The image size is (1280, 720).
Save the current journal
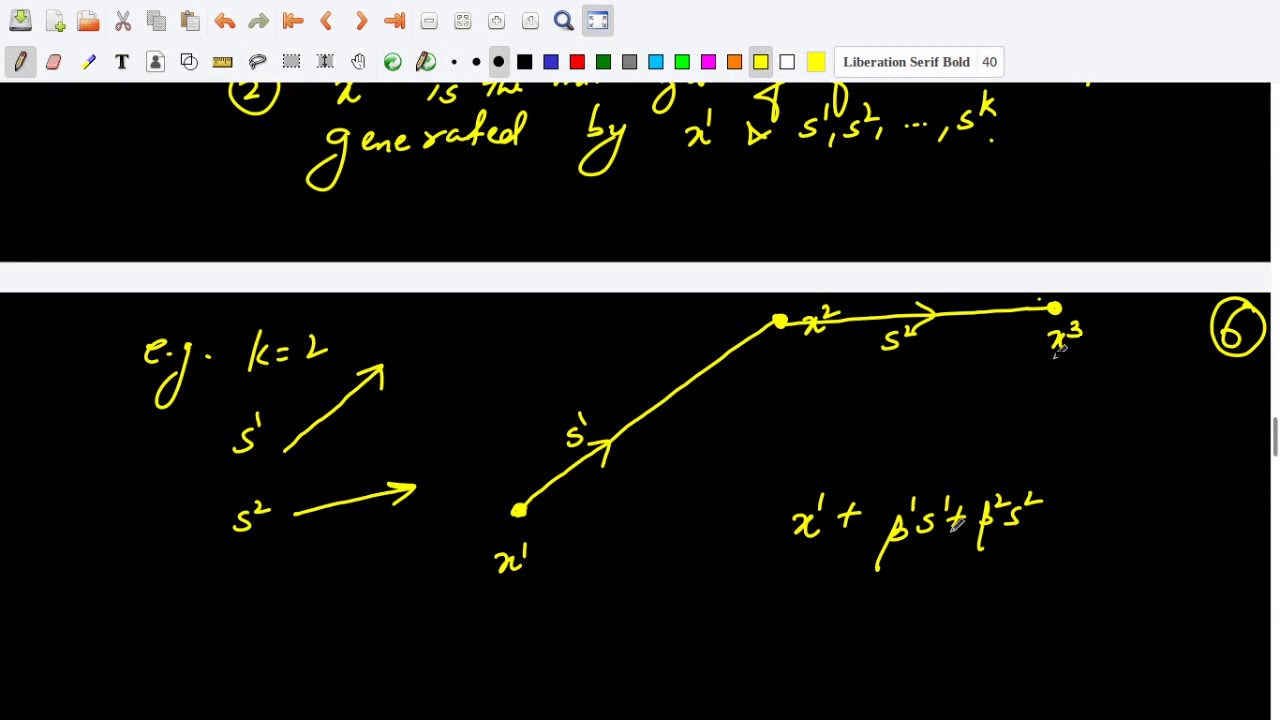click(x=20, y=21)
